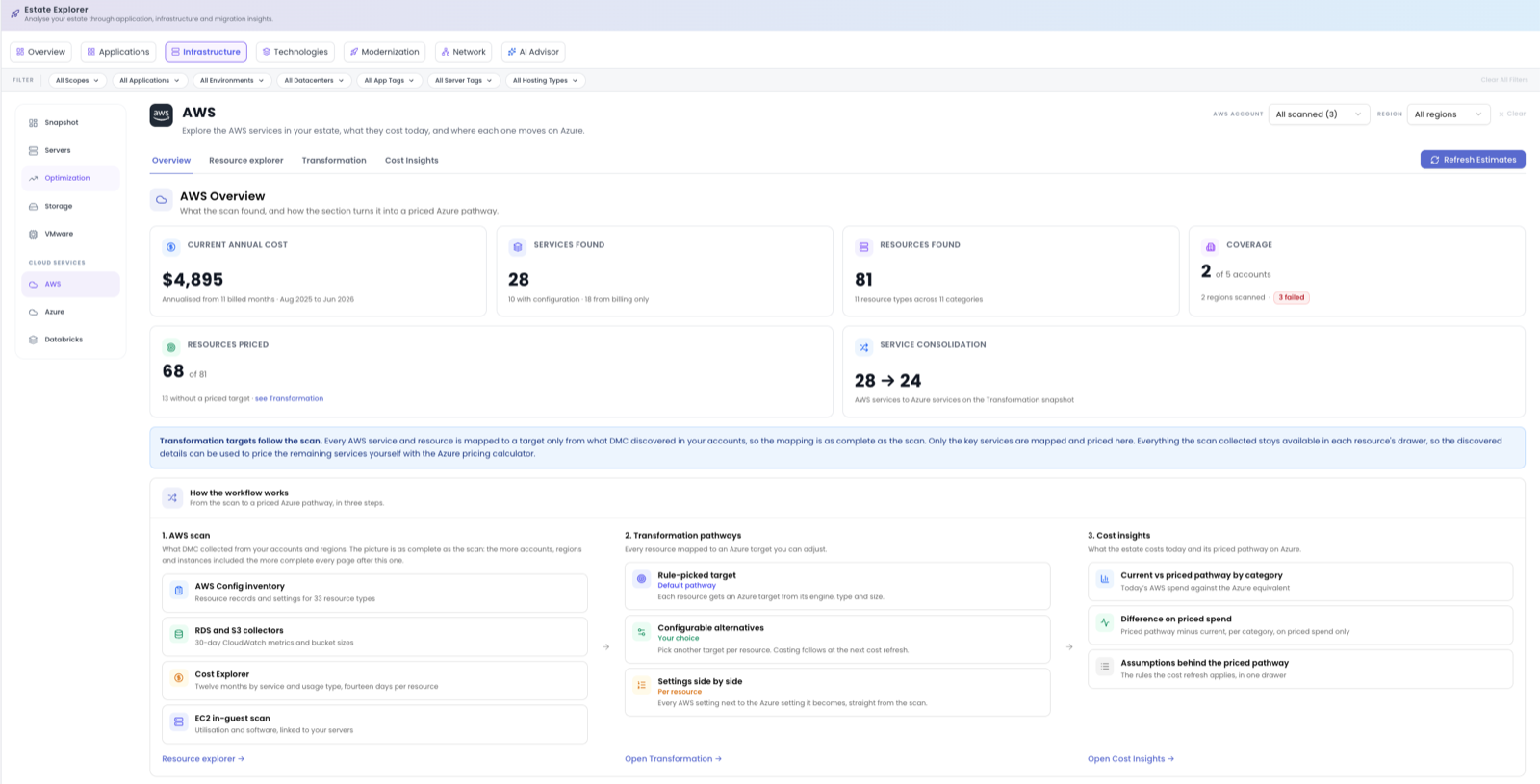Open the All Applications filter dropdown
The image size is (1540, 784).
(149, 81)
